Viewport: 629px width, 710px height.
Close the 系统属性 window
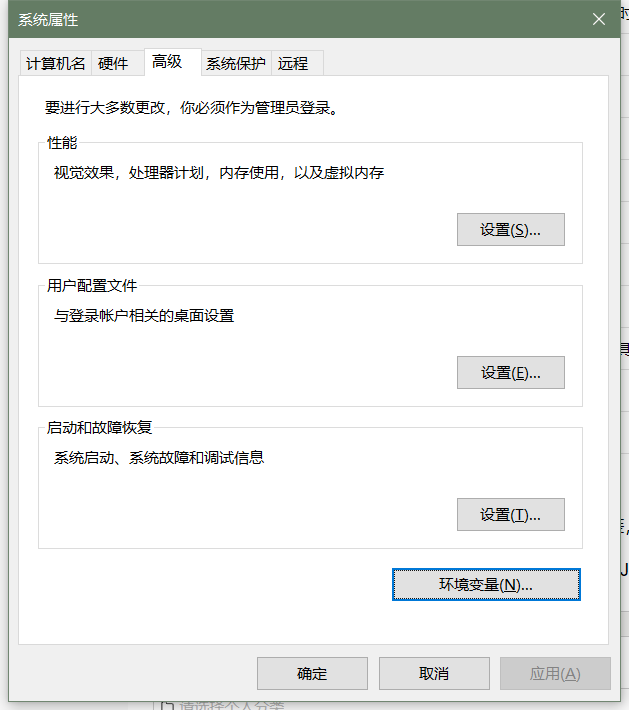[599, 19]
